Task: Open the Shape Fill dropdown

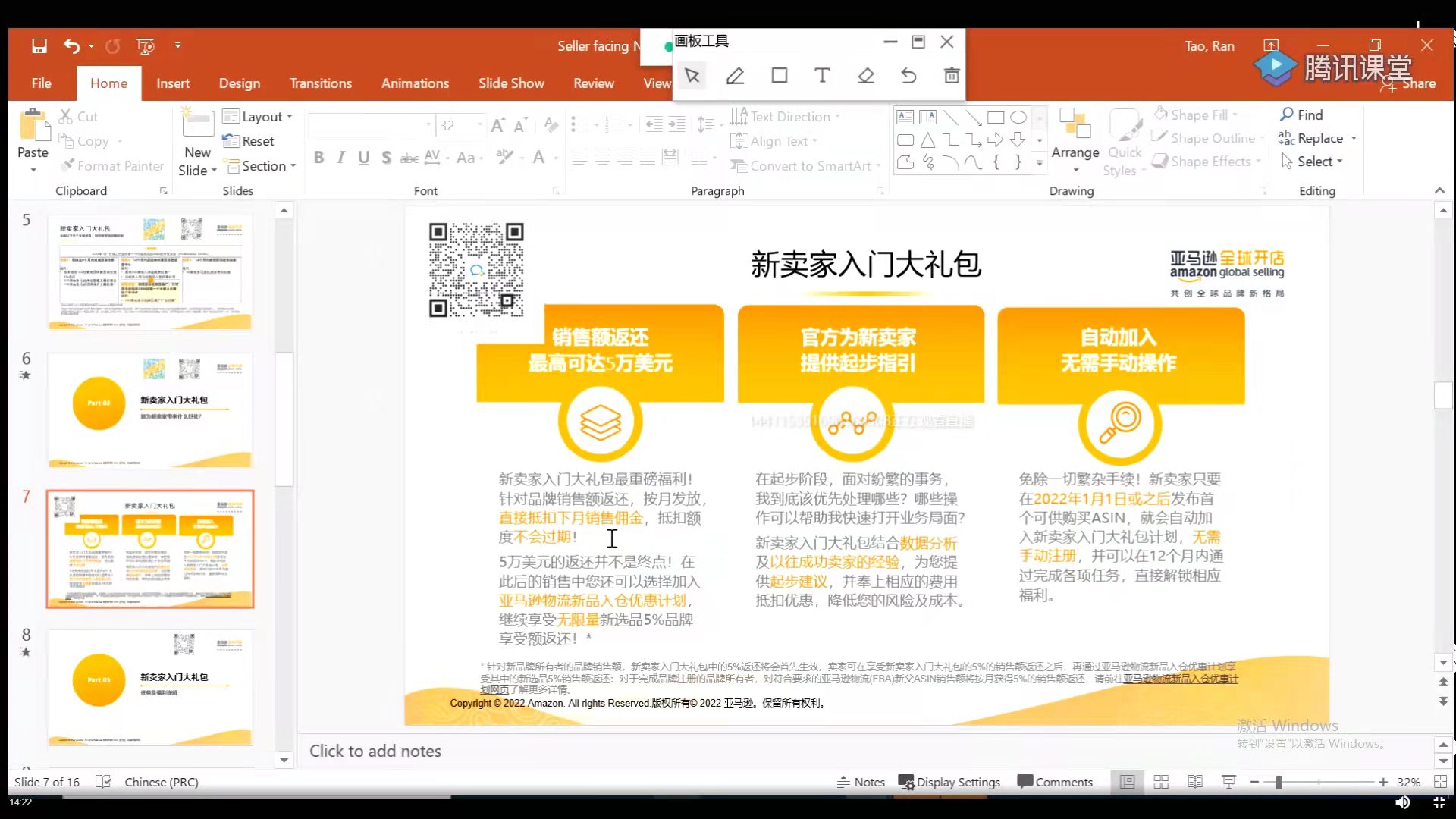Action: [1233, 115]
